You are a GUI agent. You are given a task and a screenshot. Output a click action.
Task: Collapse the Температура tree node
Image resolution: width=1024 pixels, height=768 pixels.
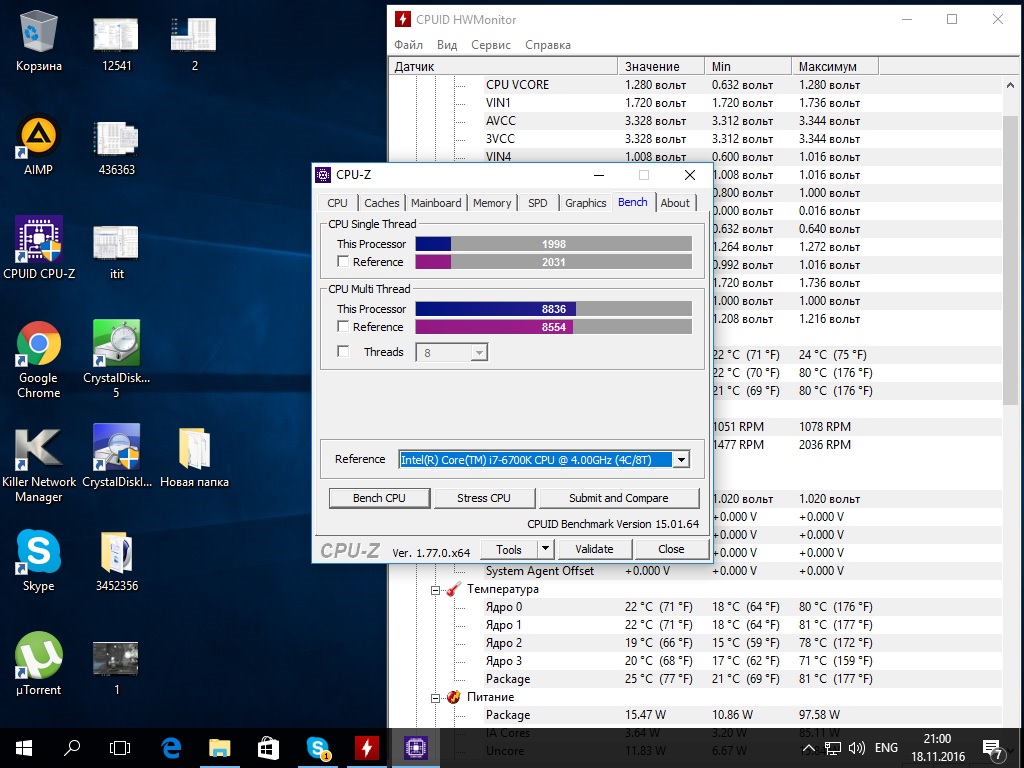(435, 590)
